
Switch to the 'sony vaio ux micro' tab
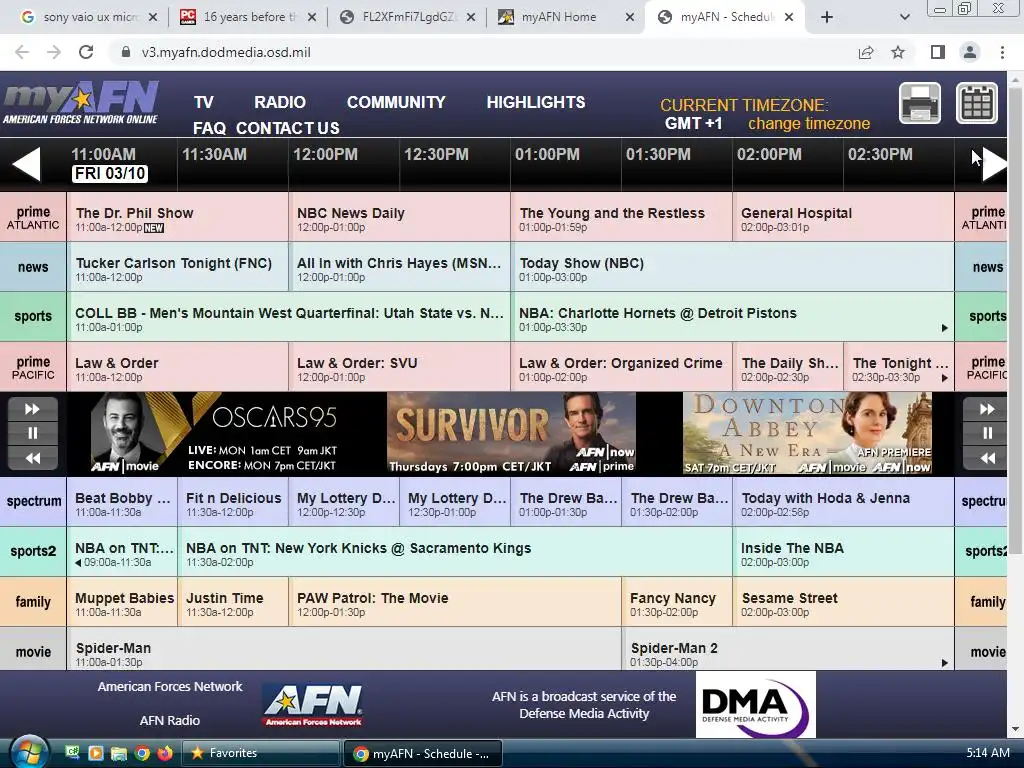click(x=89, y=17)
